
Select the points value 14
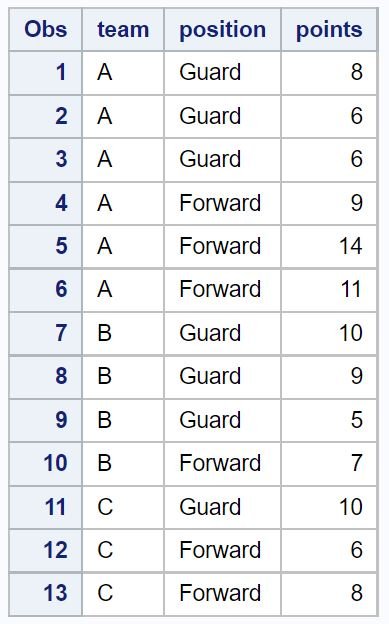pos(329,246)
